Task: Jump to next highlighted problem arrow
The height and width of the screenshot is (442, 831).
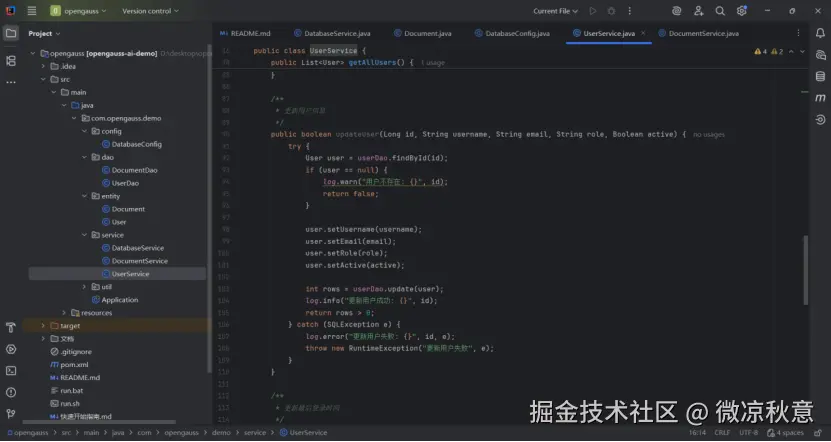Action: point(802,51)
